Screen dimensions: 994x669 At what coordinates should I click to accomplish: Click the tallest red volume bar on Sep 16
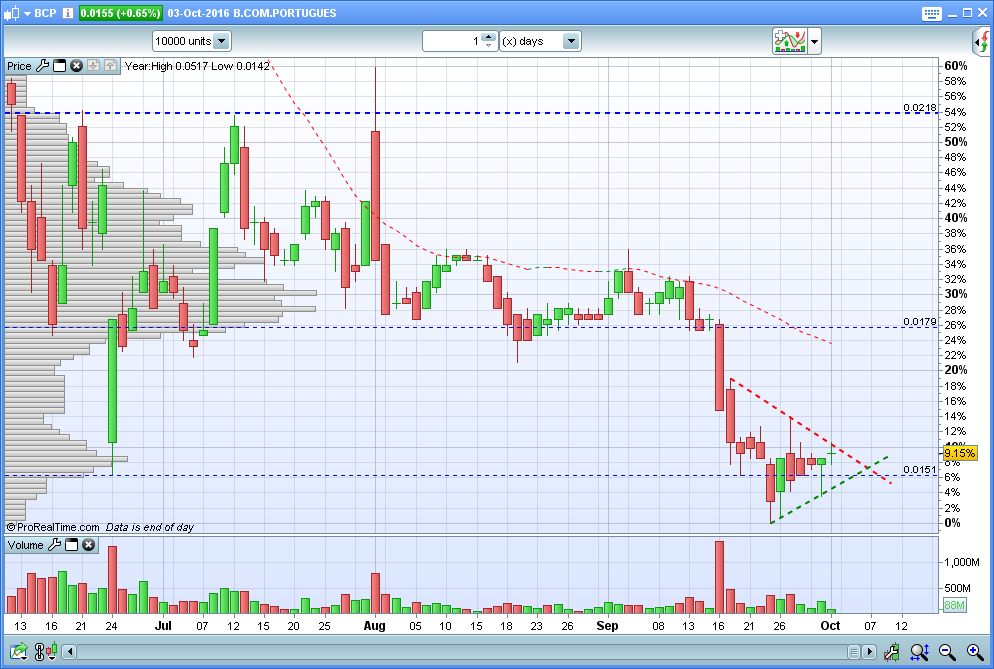[x=719, y=577]
